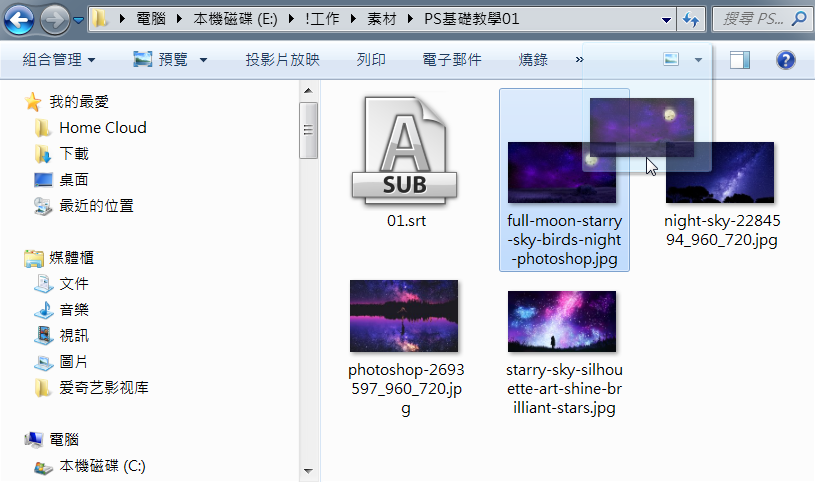This screenshot has height=482, width=815.
Task: Expand the breadcrumb arrow after 電腦
Action: point(179,19)
